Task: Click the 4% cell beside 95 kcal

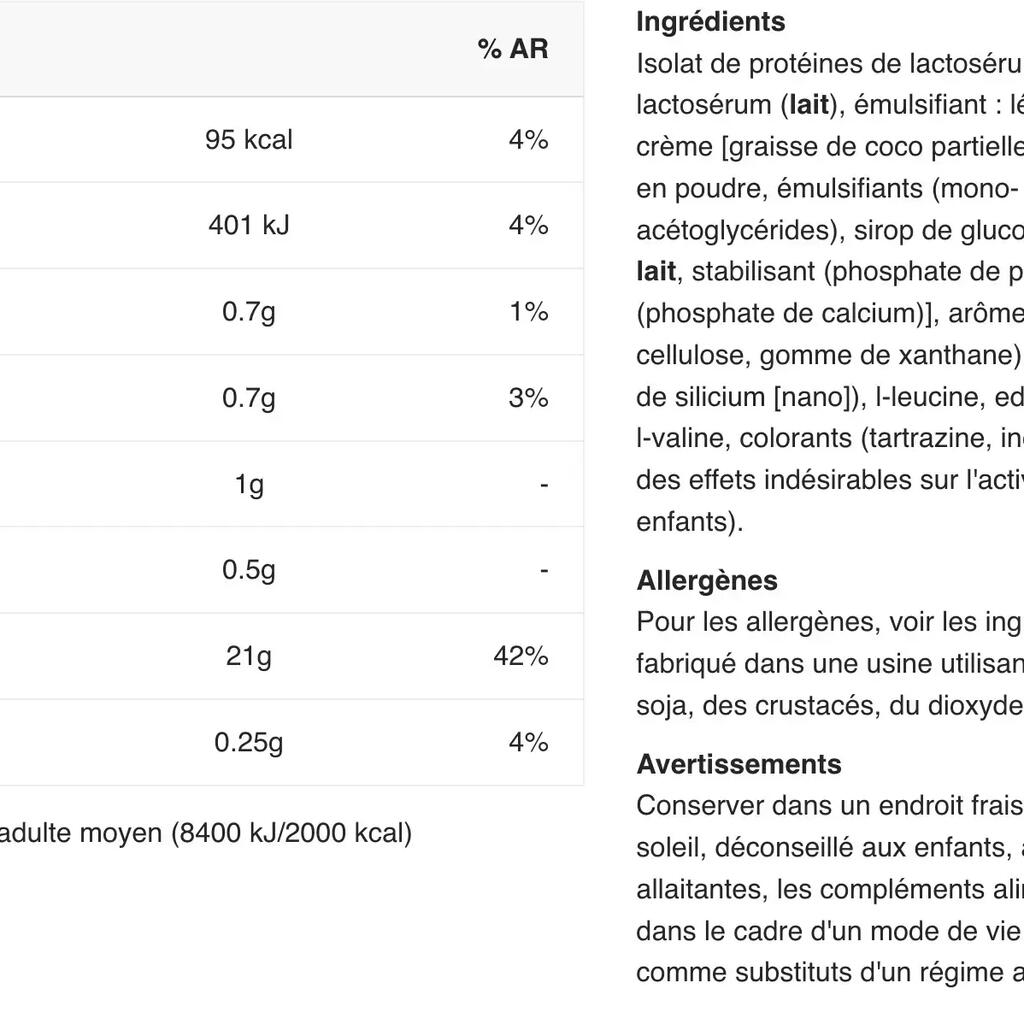Action: [528, 140]
